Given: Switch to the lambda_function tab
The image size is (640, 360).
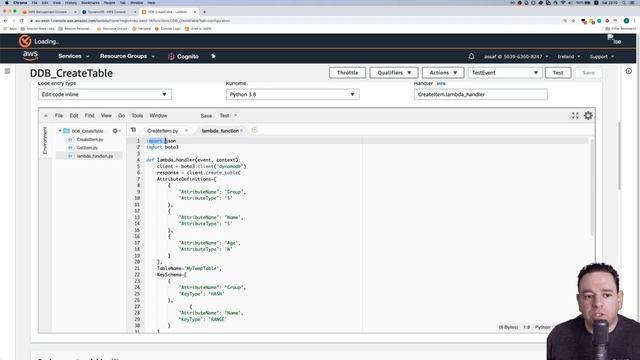Looking at the screenshot, I should (x=220, y=131).
